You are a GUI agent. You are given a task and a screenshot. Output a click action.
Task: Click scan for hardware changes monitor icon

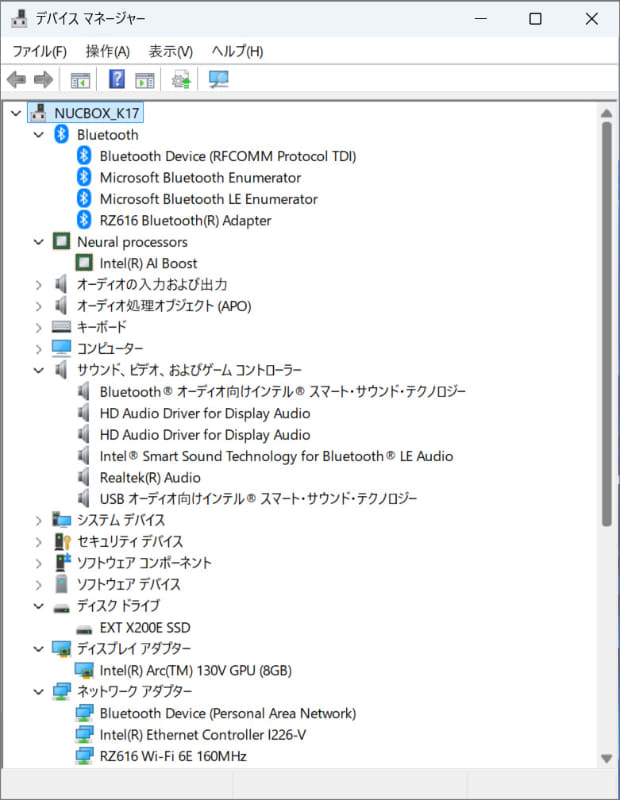(219, 79)
